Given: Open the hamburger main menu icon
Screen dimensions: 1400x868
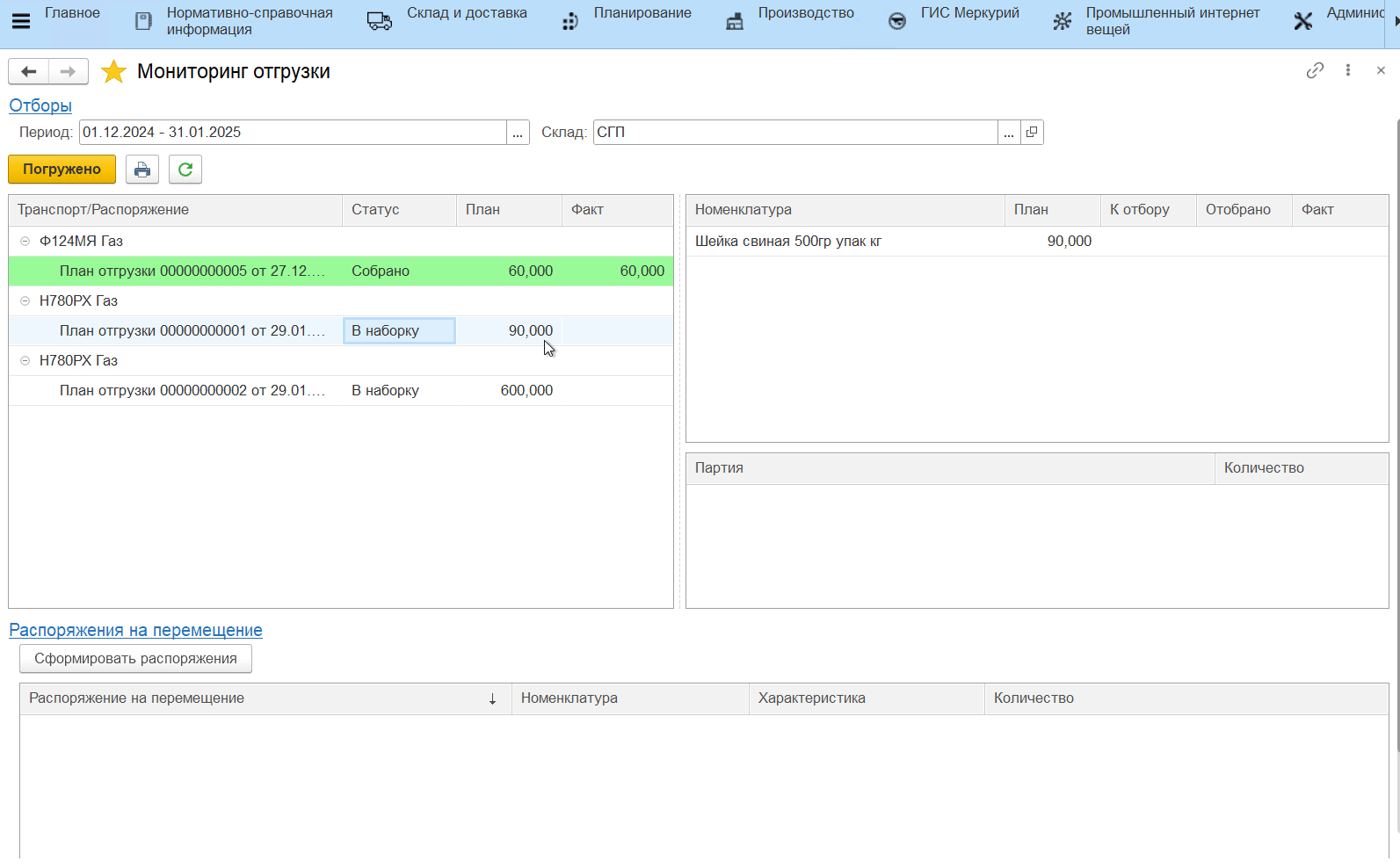Looking at the screenshot, I should coord(21,21).
